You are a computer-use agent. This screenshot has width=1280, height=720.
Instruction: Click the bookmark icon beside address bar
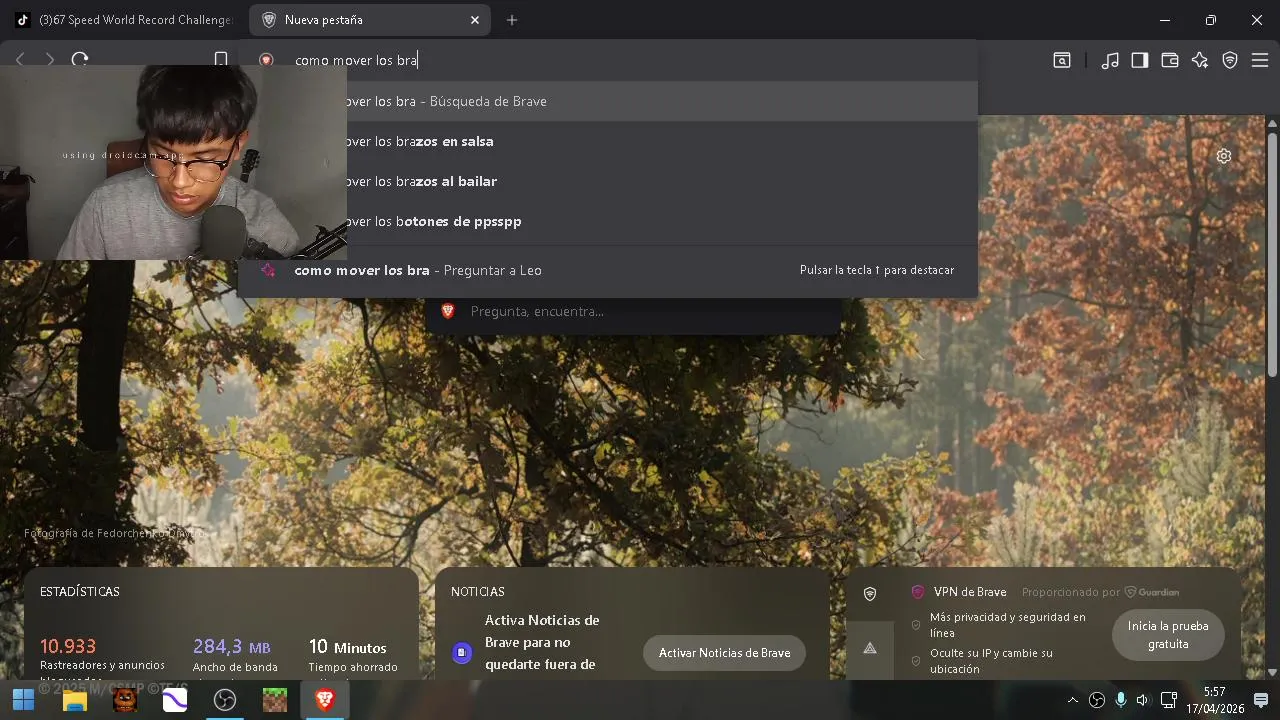221,59
